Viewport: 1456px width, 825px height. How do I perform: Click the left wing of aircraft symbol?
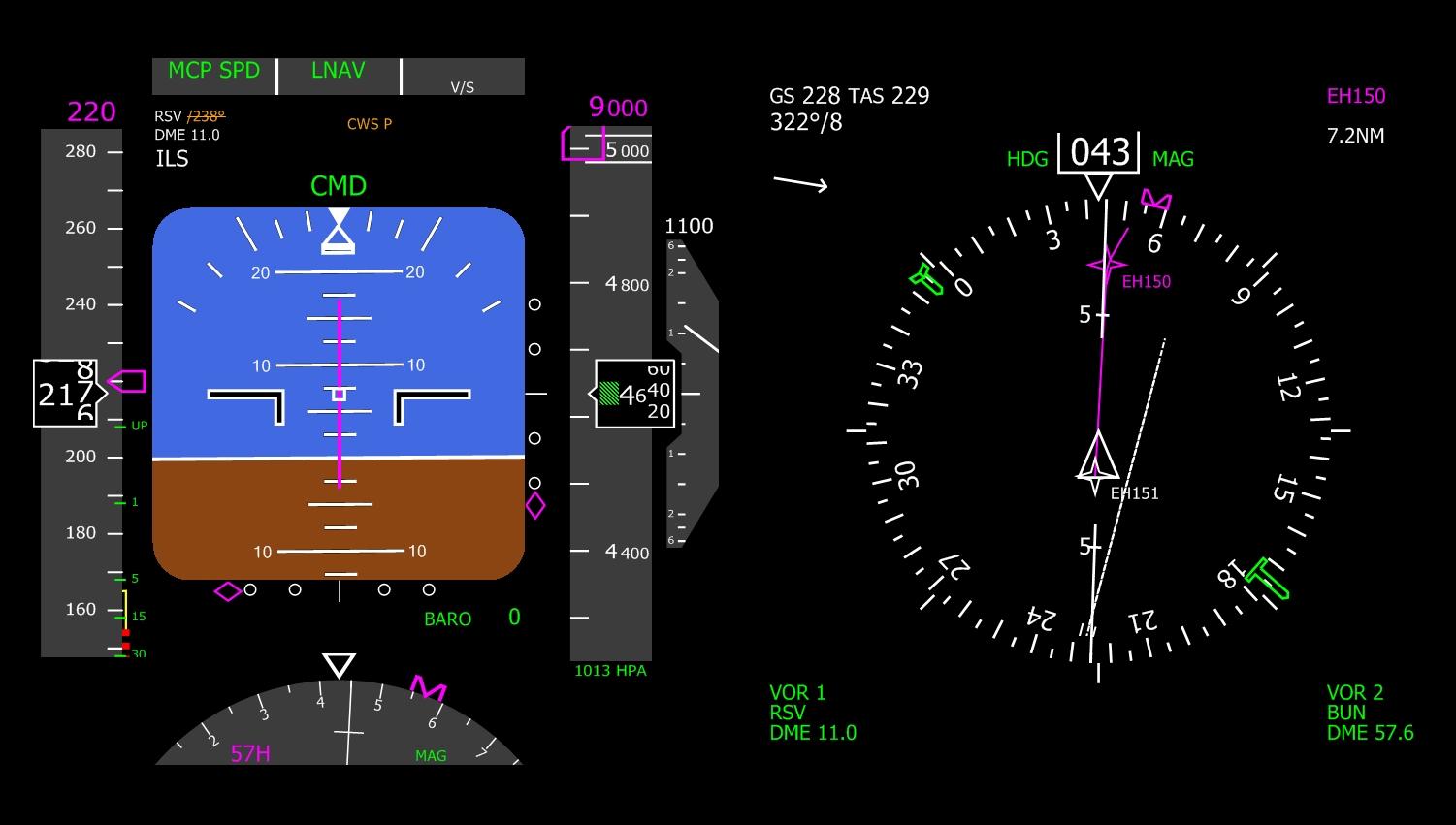click(246, 406)
